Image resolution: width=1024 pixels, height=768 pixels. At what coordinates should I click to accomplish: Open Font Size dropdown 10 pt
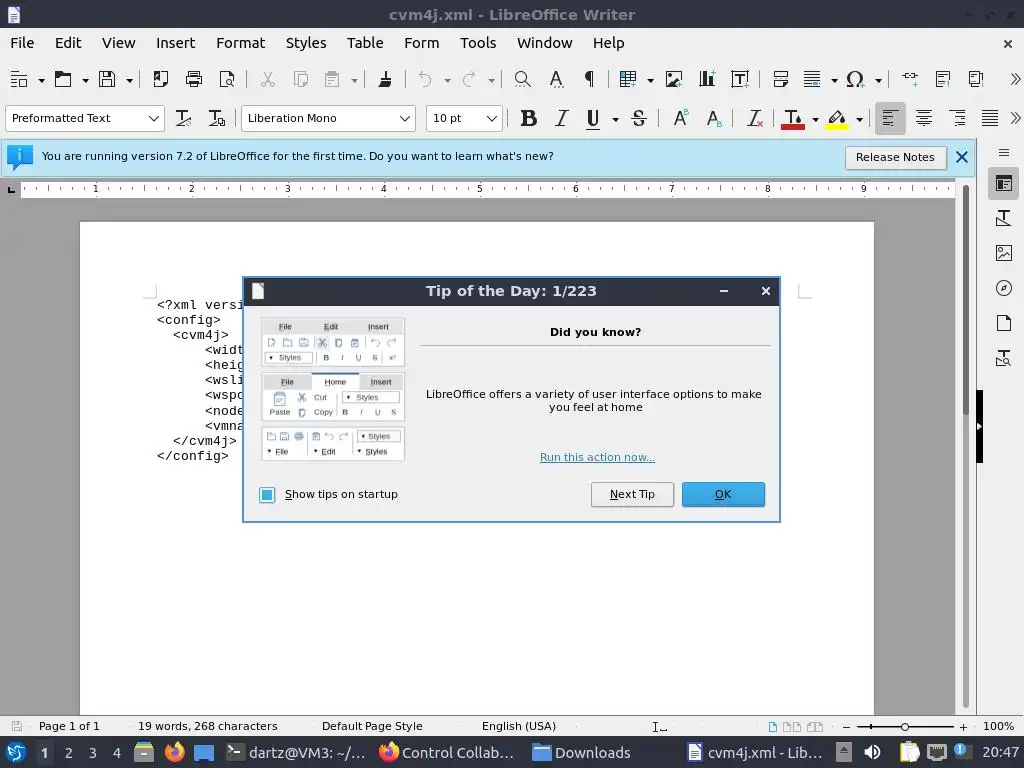pyautogui.click(x=492, y=118)
